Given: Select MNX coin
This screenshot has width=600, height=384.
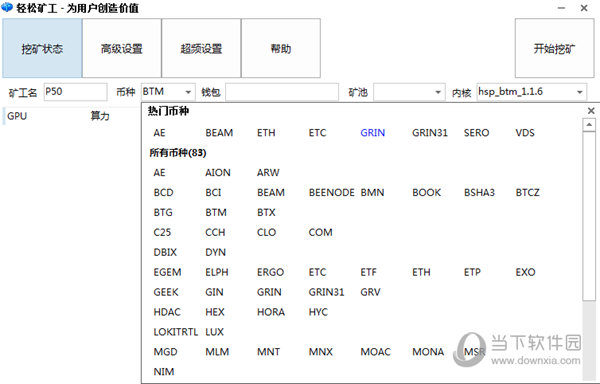Looking at the screenshot, I should pos(321,351).
